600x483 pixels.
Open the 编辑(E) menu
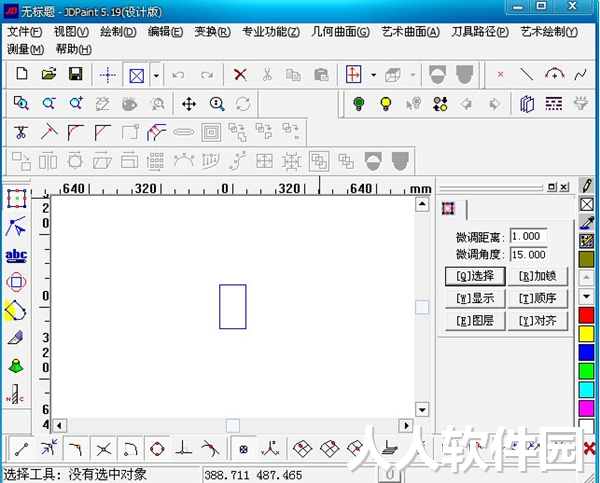point(165,32)
